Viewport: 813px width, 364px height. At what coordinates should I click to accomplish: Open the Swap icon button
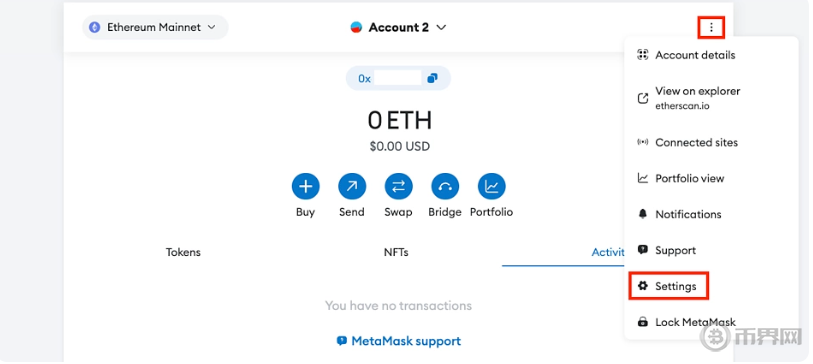pyautogui.click(x=398, y=187)
